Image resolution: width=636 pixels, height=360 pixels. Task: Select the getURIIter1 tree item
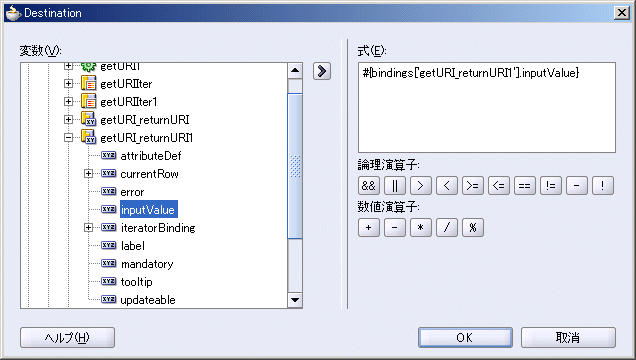(129, 102)
